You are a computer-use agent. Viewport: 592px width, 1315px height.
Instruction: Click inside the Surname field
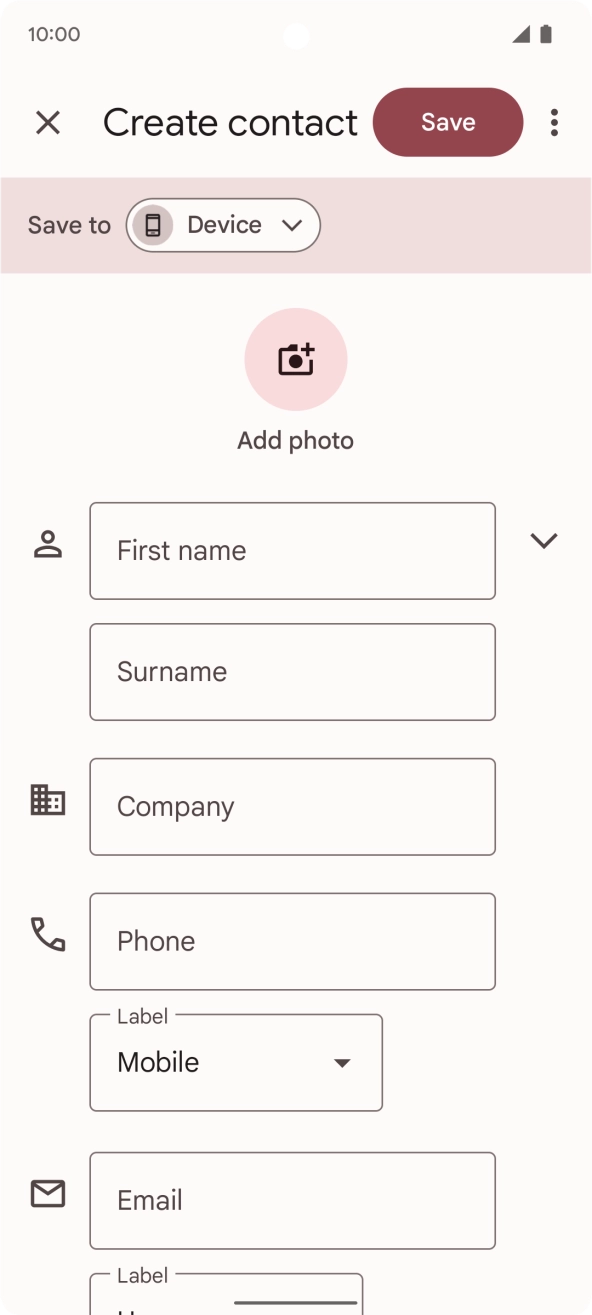pyautogui.click(x=292, y=671)
